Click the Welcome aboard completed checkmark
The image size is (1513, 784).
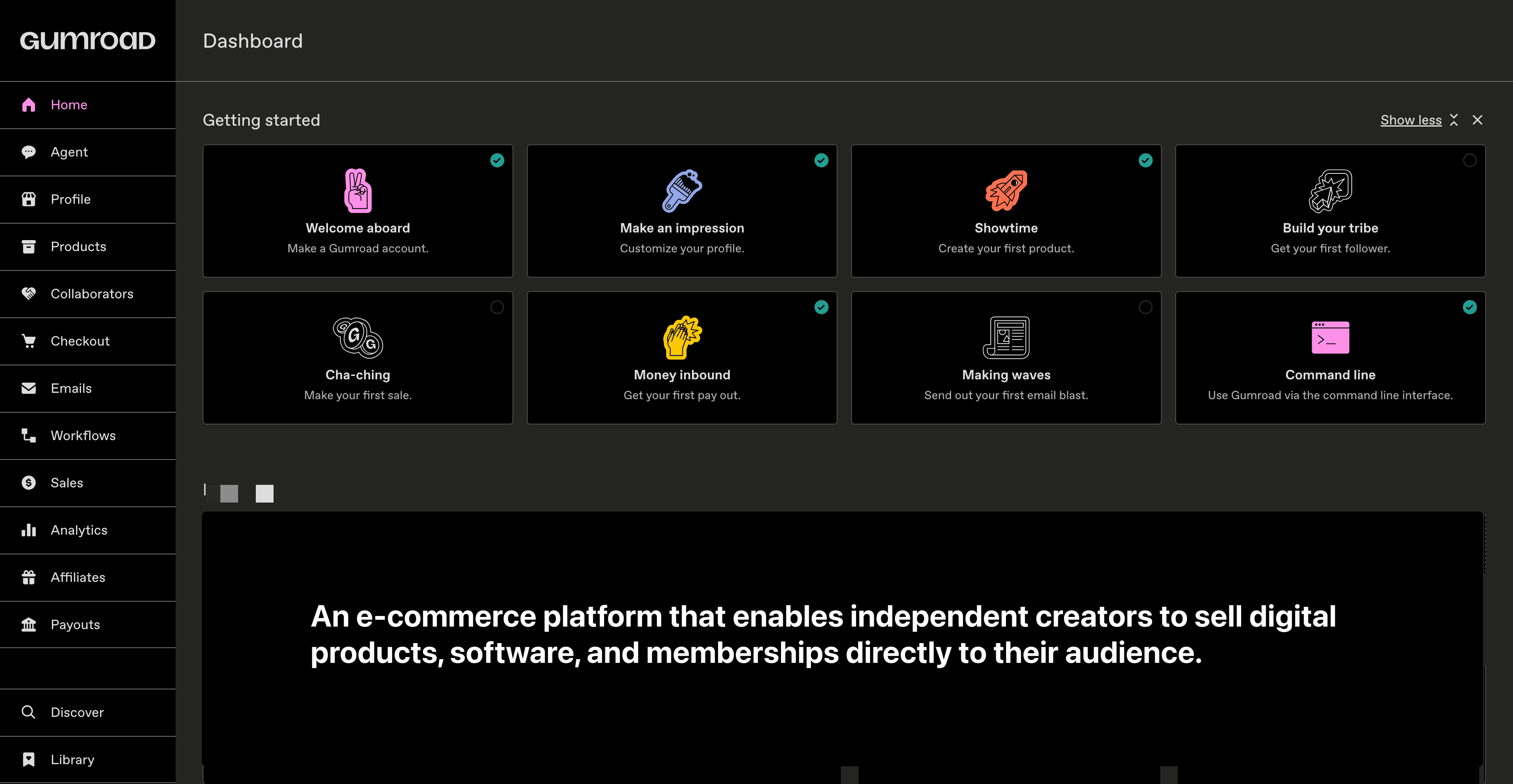coord(497,160)
